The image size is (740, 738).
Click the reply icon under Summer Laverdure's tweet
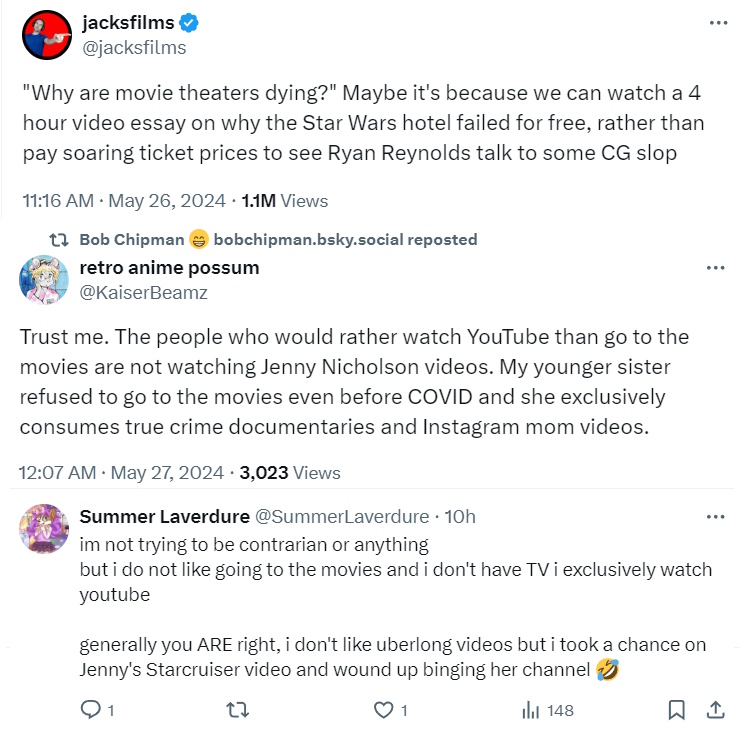tap(90, 710)
